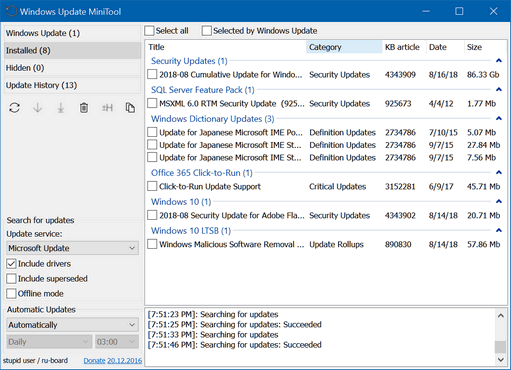This screenshot has width=511, height=370.
Task: Click the download updates arrow icon
Action: 38,108
